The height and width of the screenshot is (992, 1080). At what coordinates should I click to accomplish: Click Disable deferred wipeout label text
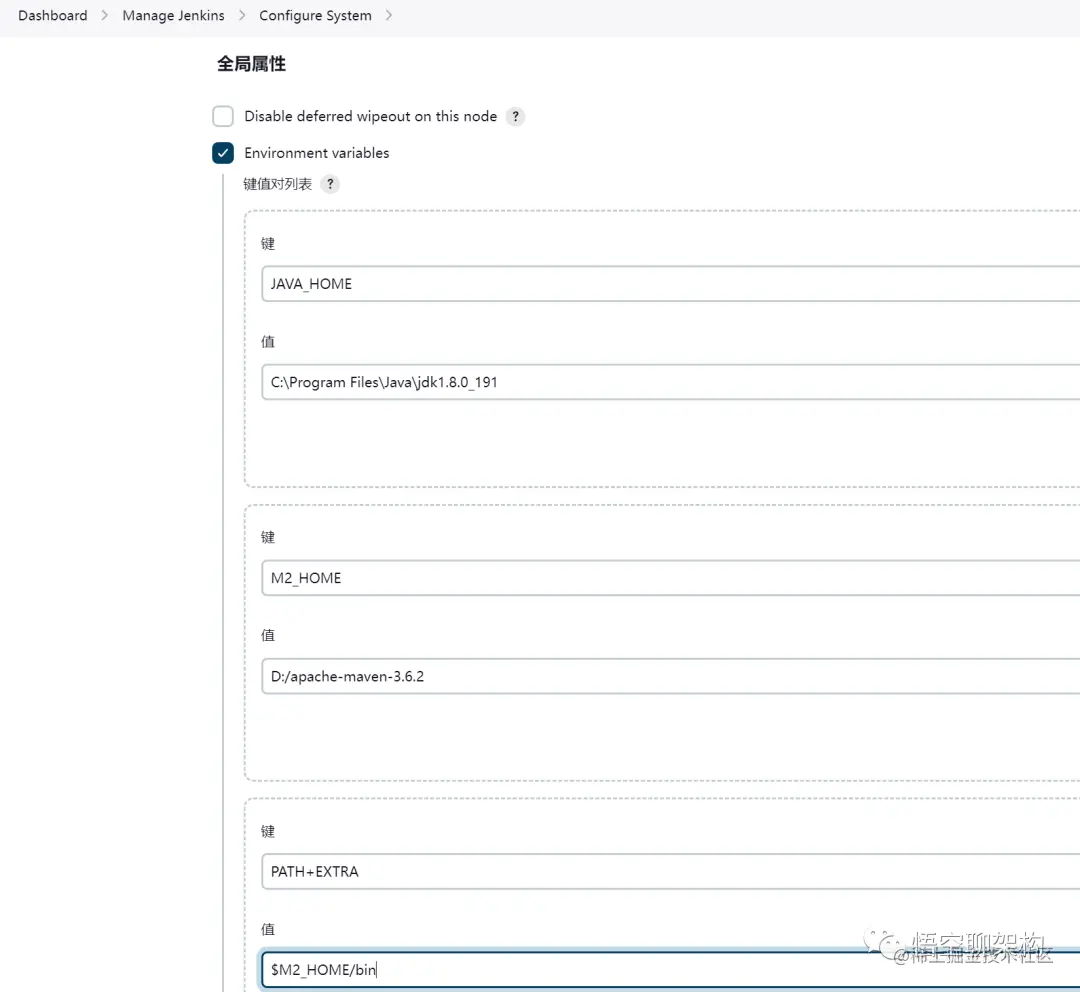[371, 116]
